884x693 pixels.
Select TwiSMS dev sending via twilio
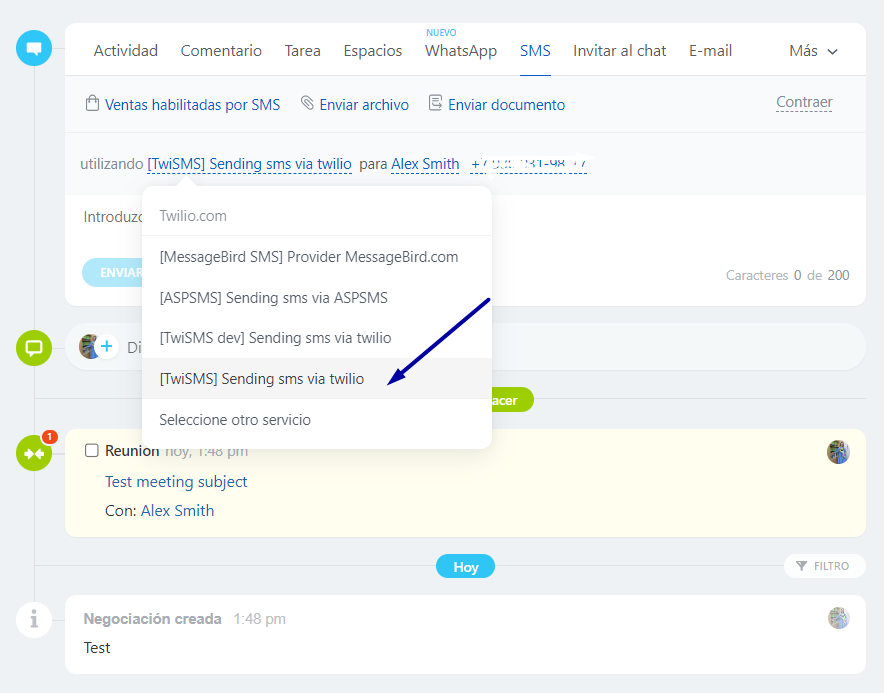tap(275, 338)
